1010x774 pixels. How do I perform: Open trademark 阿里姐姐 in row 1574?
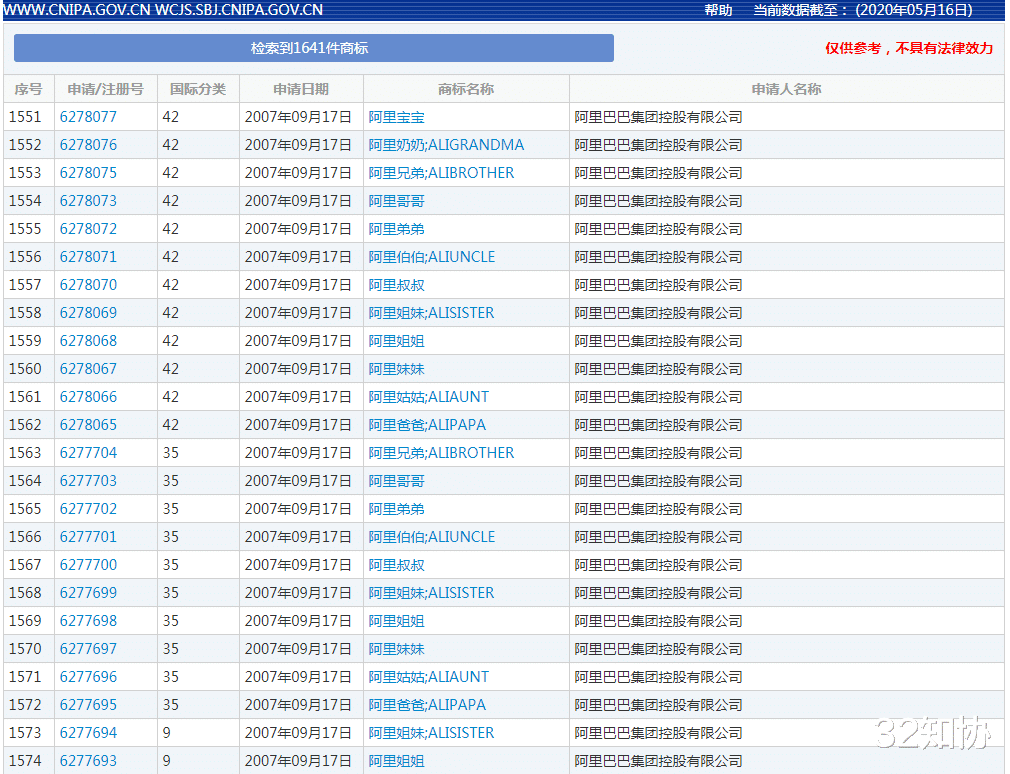coord(396,761)
